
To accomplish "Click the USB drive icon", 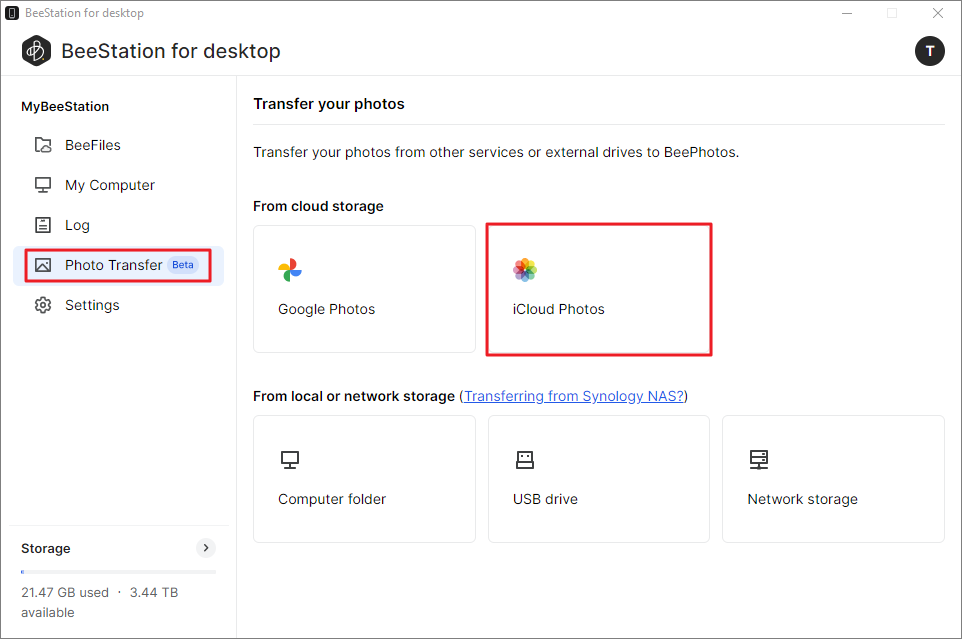I will tap(525, 460).
